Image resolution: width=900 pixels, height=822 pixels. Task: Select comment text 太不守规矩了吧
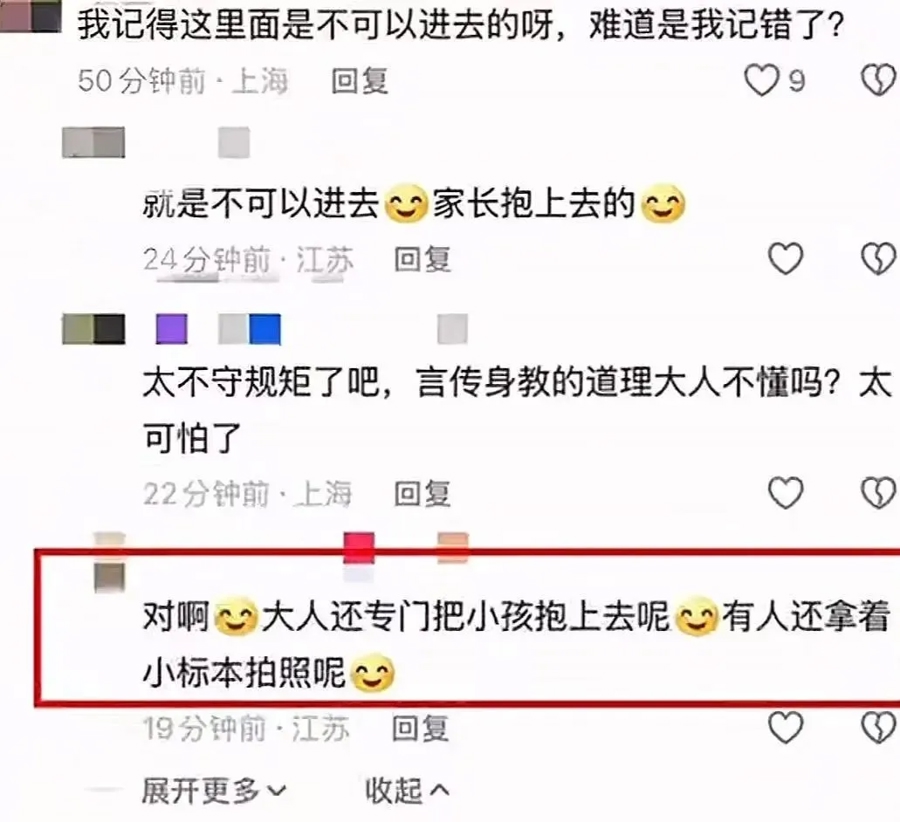click(x=261, y=382)
